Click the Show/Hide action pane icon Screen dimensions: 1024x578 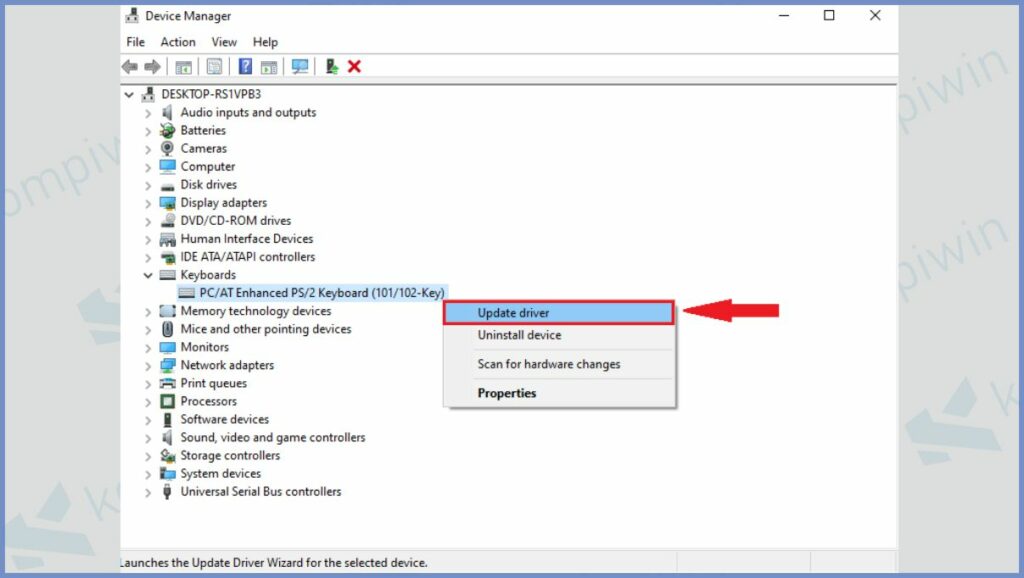[x=270, y=66]
